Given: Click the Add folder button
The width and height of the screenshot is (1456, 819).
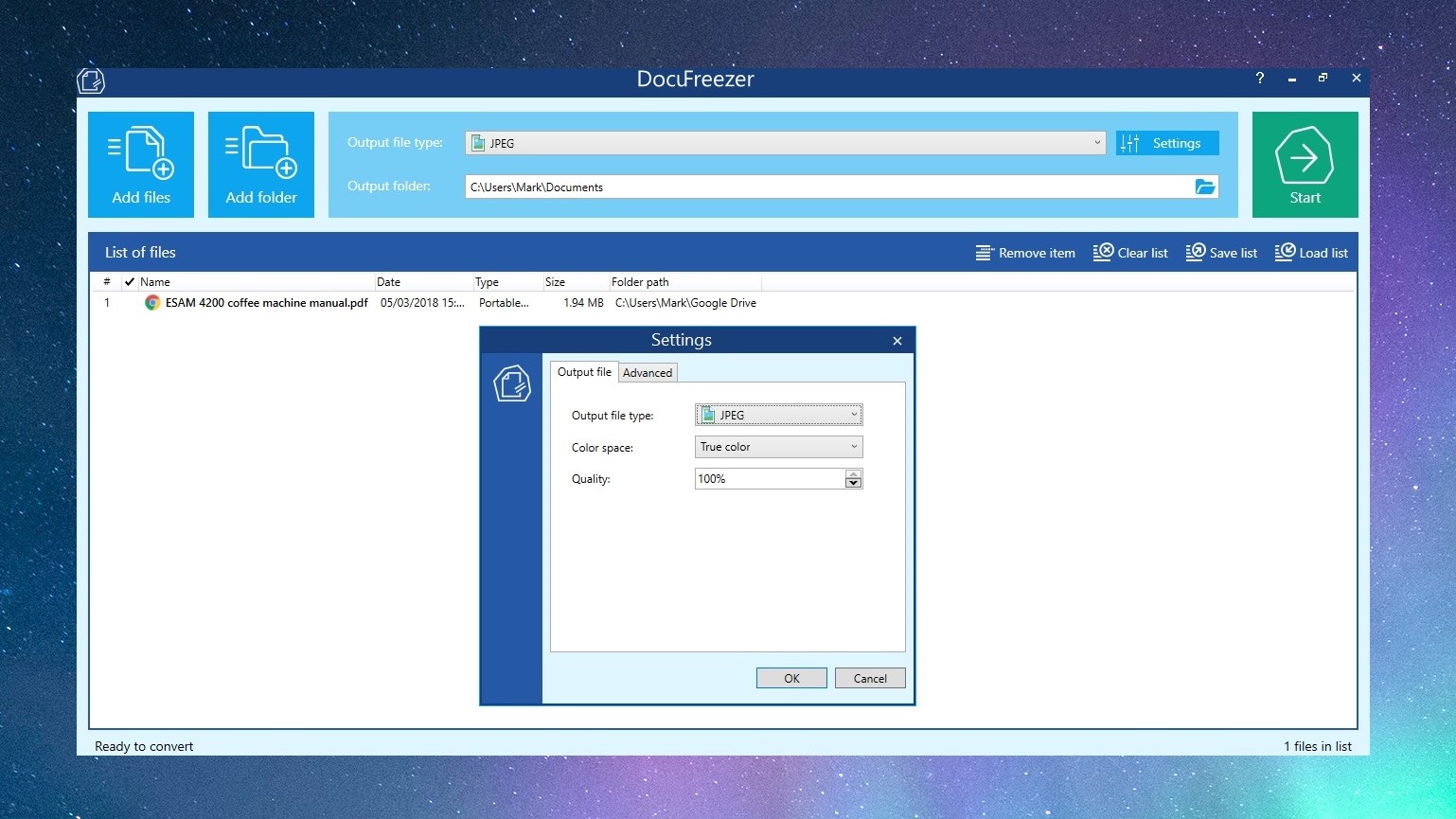Looking at the screenshot, I should (x=261, y=165).
